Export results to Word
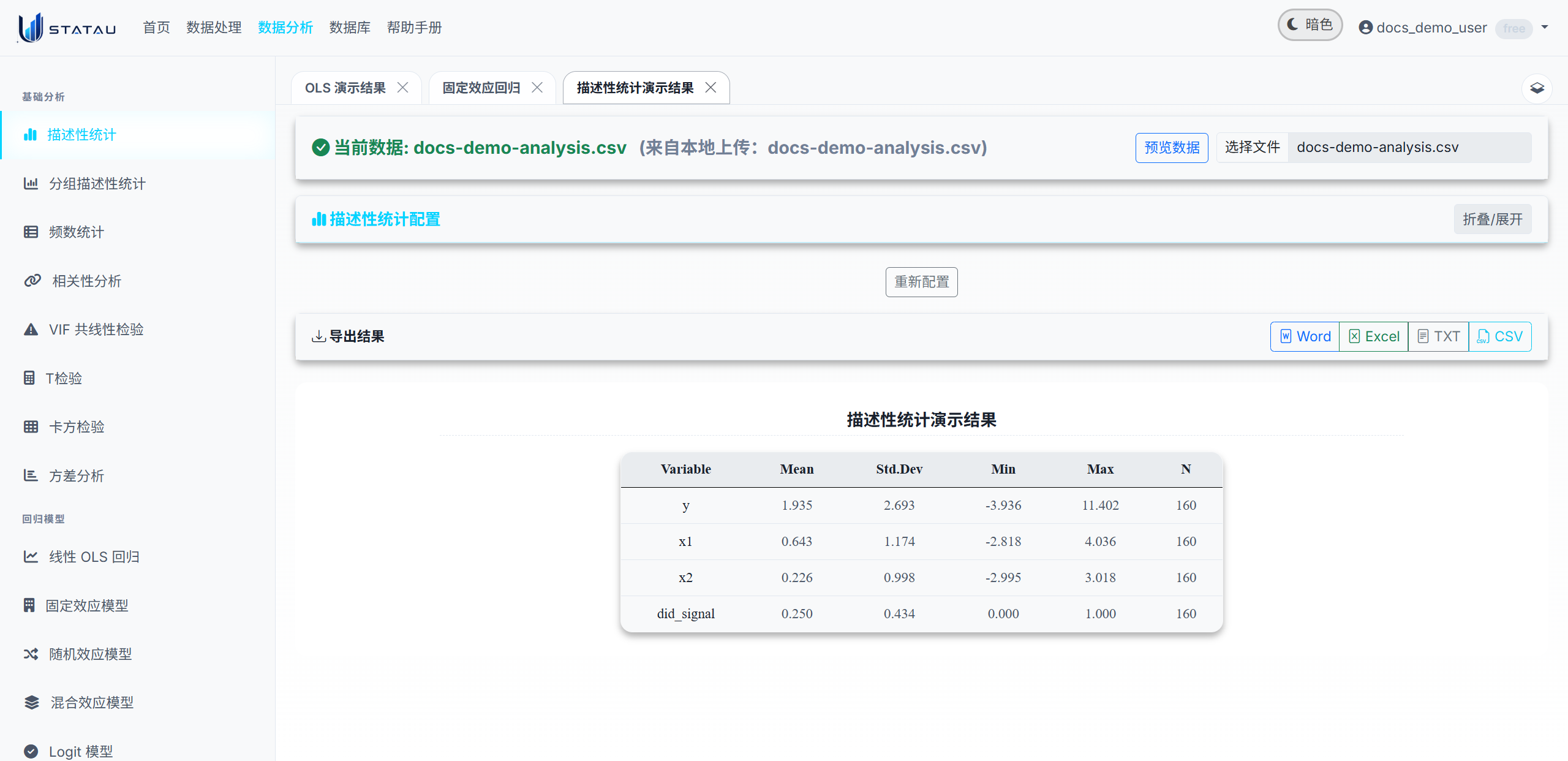Viewport: 1568px width, 761px height. (1305, 336)
